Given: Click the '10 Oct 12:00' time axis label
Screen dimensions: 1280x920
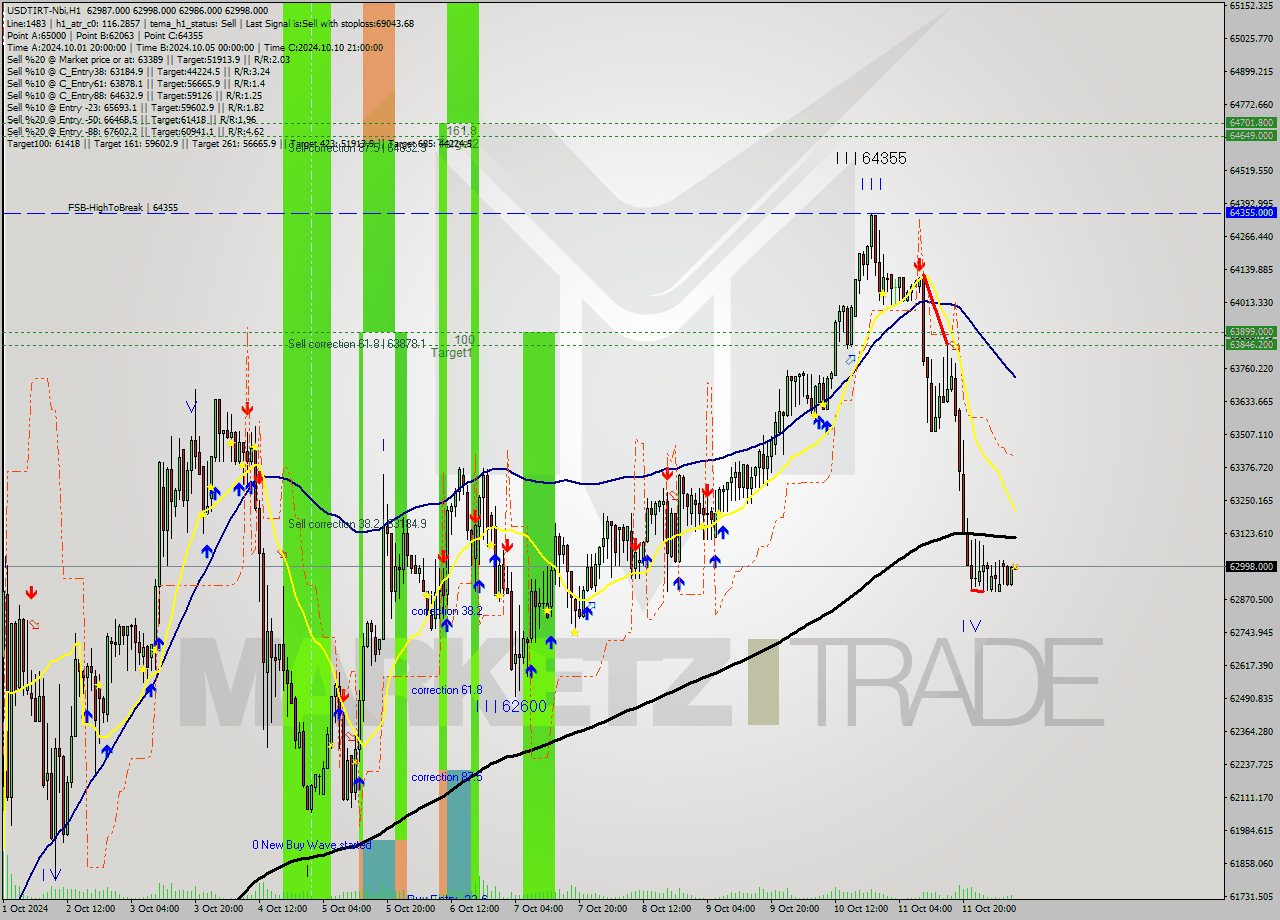Looking at the screenshot, I should tap(861, 909).
